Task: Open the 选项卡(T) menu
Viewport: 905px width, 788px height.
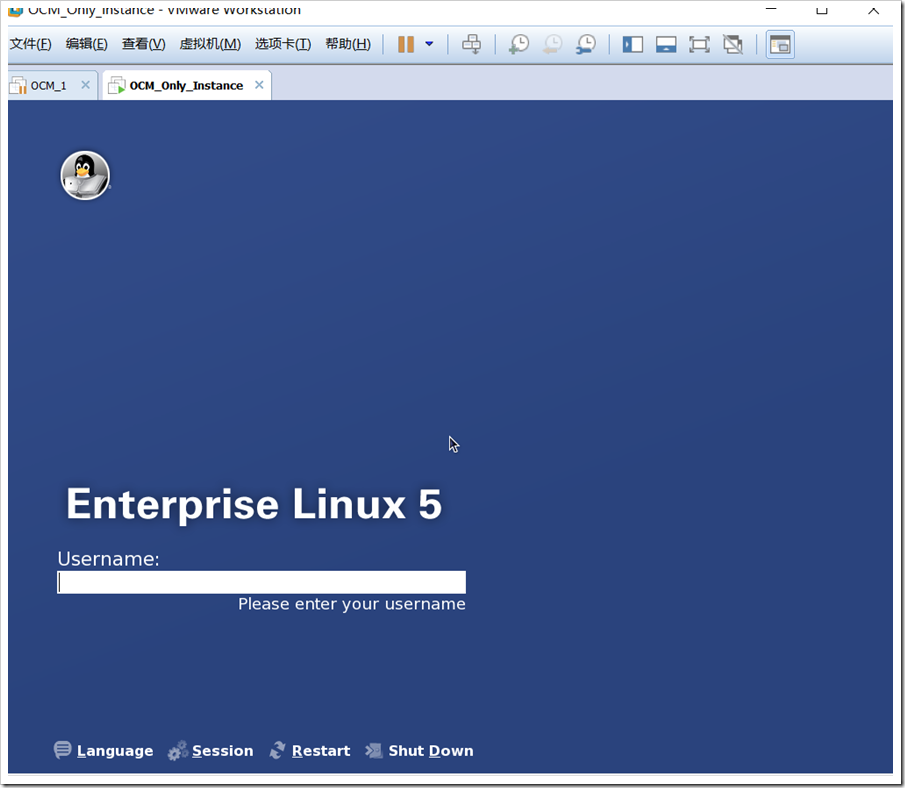Action: pyautogui.click(x=283, y=44)
